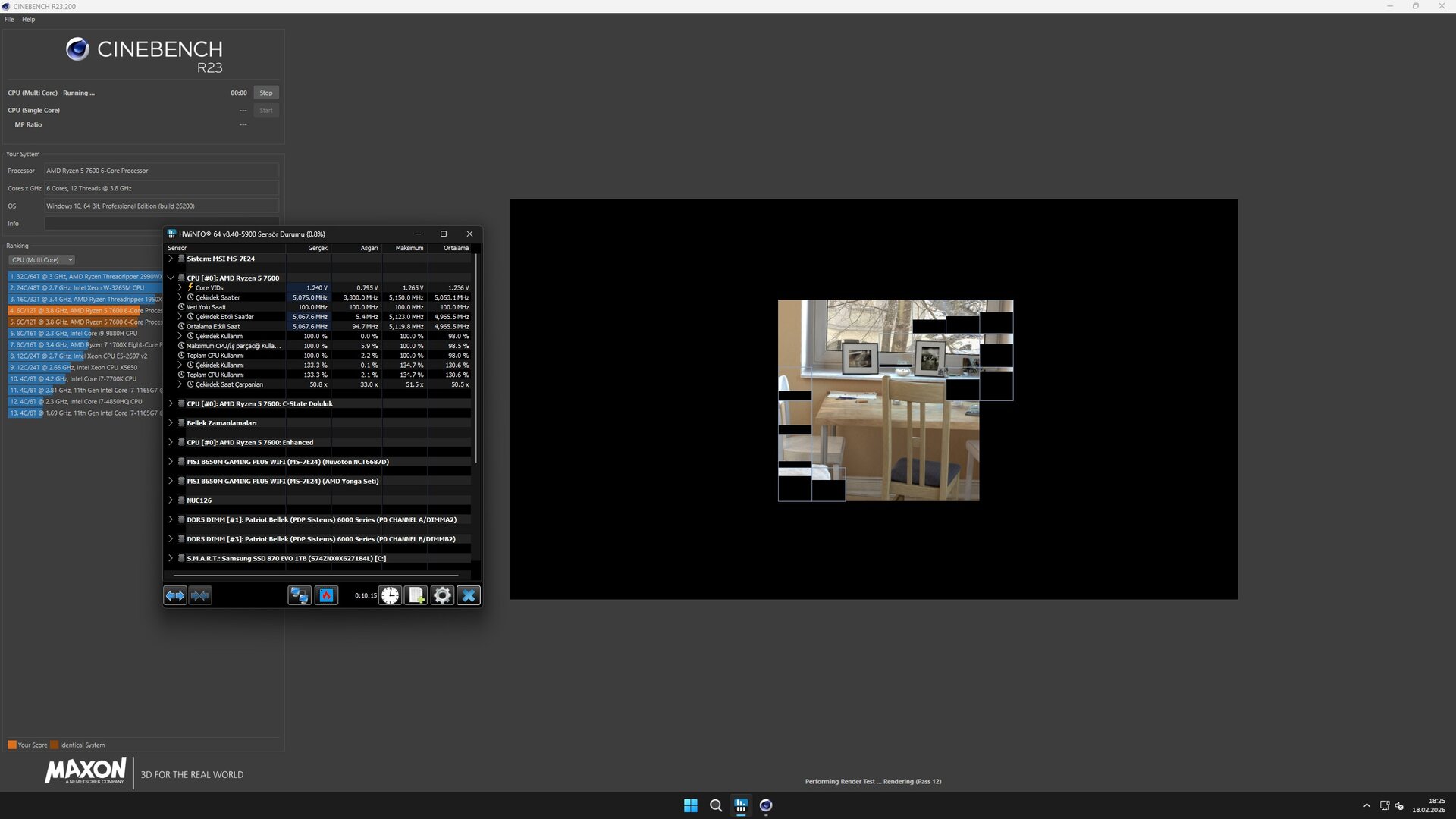This screenshot has height=819, width=1456.
Task: Open the Help menu
Action: 28,20
